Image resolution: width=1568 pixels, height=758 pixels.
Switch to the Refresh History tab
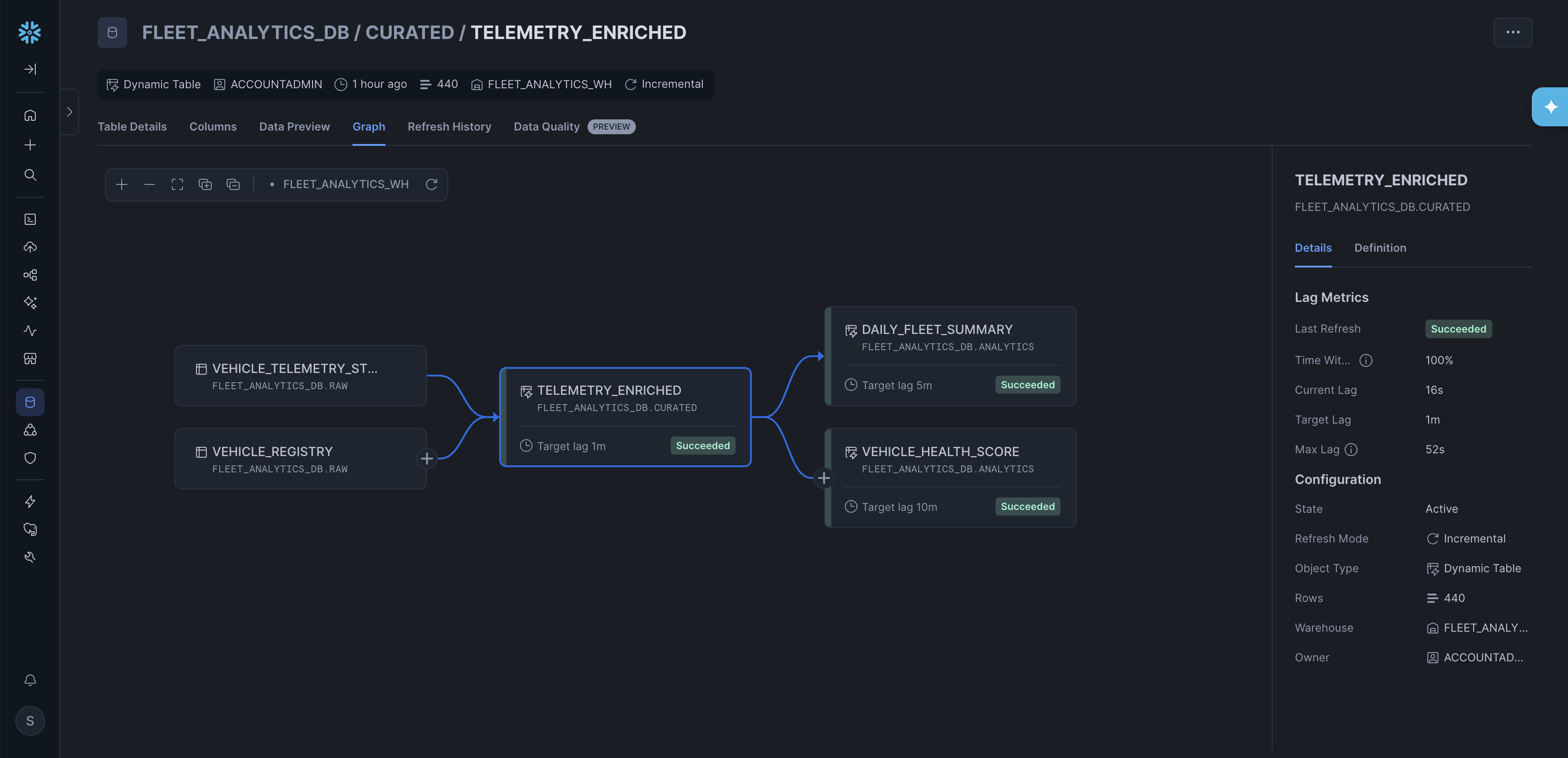coord(449,127)
